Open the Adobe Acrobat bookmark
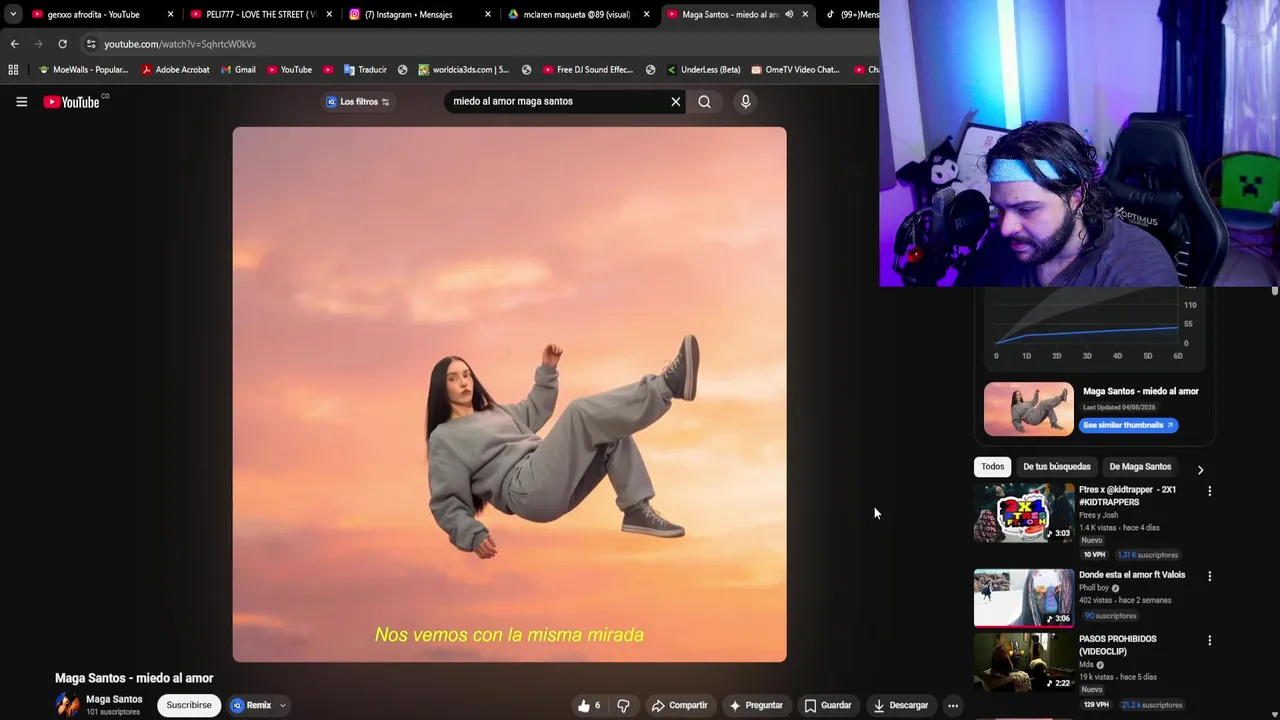Screen dimensions: 1280x720 (175, 70)
